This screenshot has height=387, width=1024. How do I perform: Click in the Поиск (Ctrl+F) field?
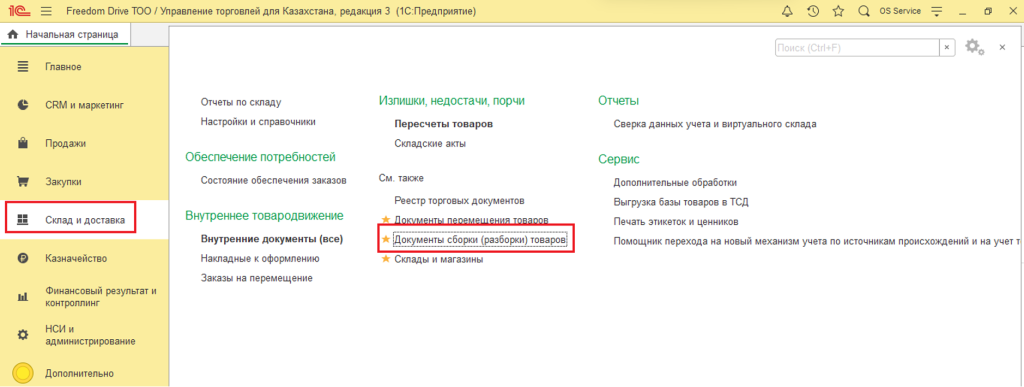pos(857,48)
